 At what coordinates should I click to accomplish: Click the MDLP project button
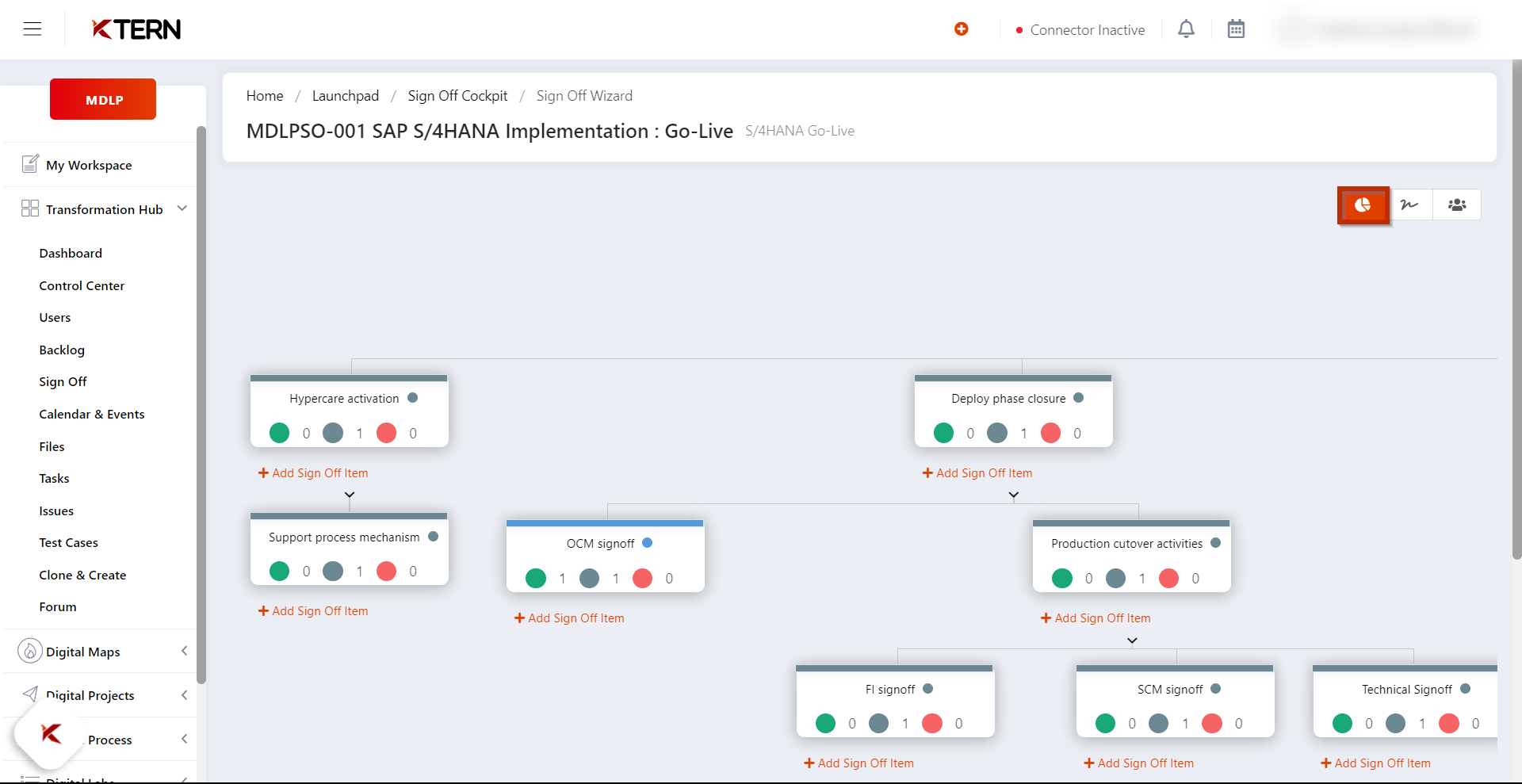click(x=103, y=99)
